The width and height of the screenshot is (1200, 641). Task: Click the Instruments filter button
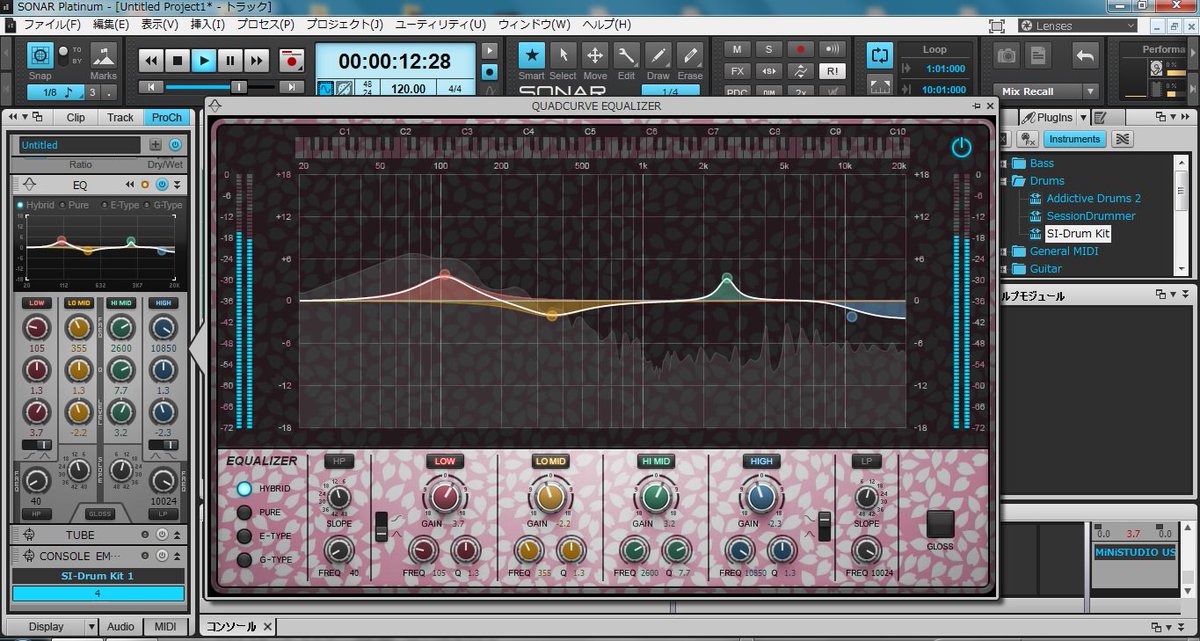tap(1075, 139)
